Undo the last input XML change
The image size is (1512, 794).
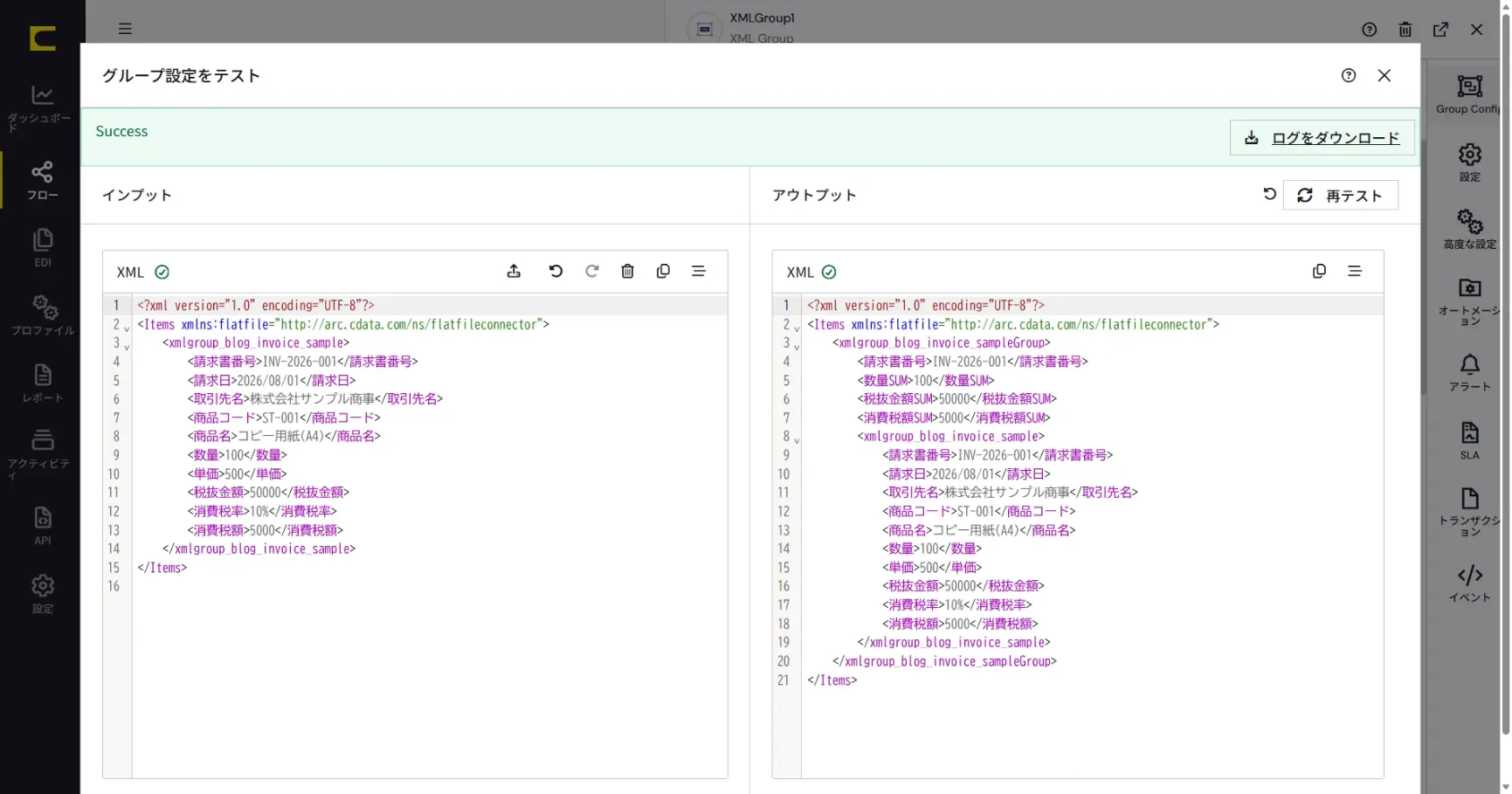(556, 272)
